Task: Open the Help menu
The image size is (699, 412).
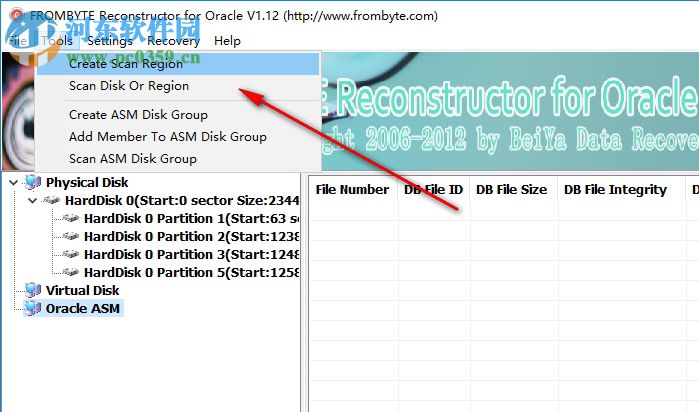Action: coord(227,41)
